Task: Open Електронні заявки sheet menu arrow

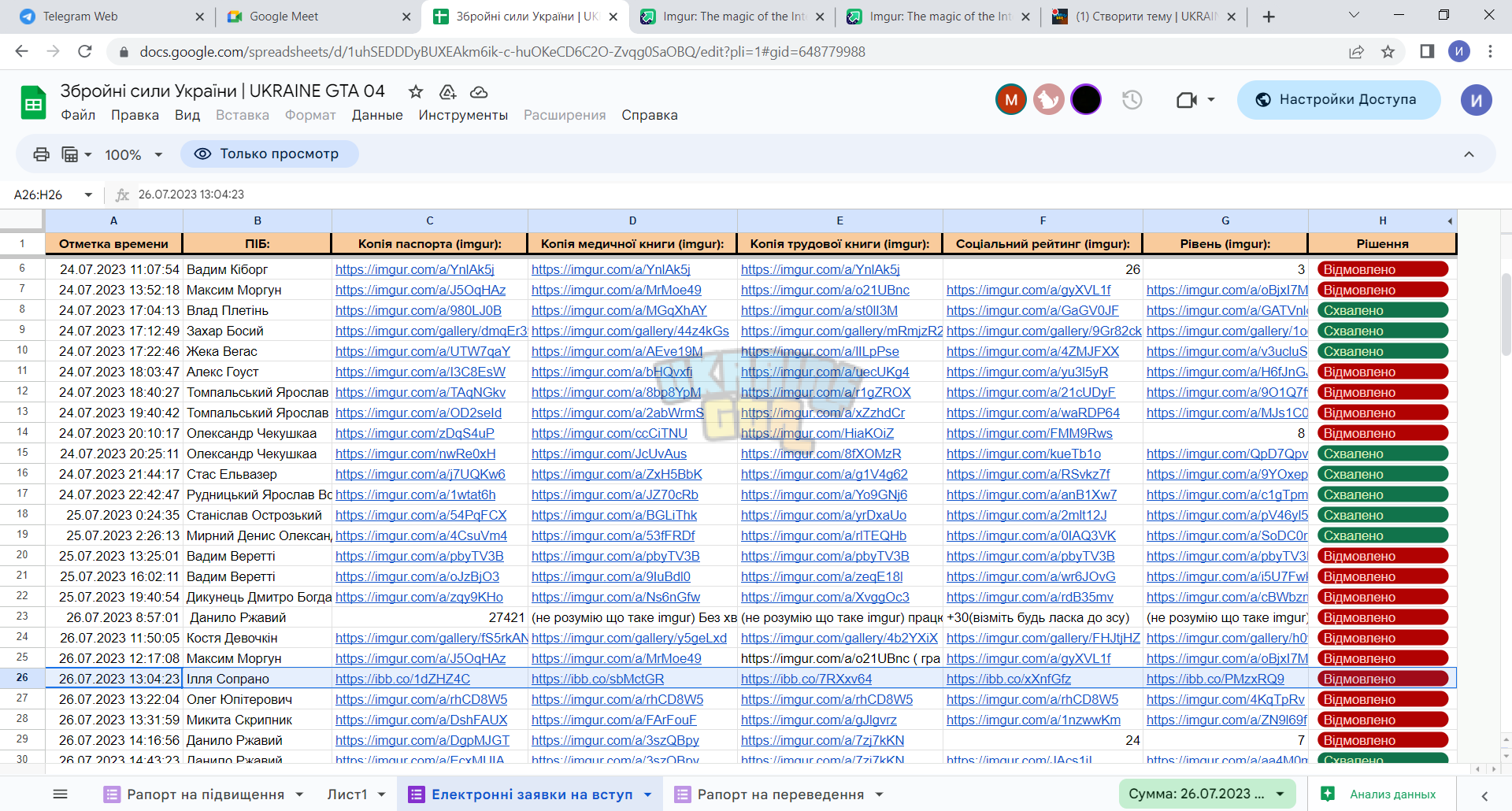Action: [647, 794]
